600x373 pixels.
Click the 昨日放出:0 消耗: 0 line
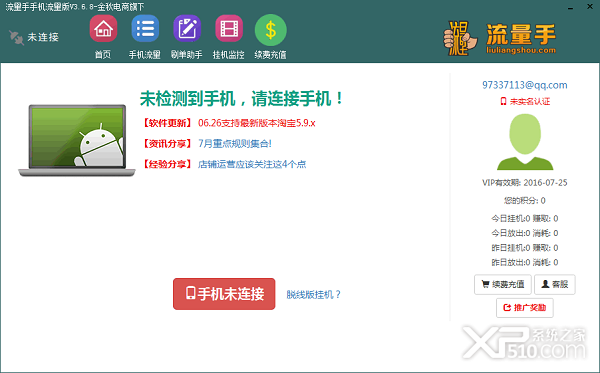[525, 262]
